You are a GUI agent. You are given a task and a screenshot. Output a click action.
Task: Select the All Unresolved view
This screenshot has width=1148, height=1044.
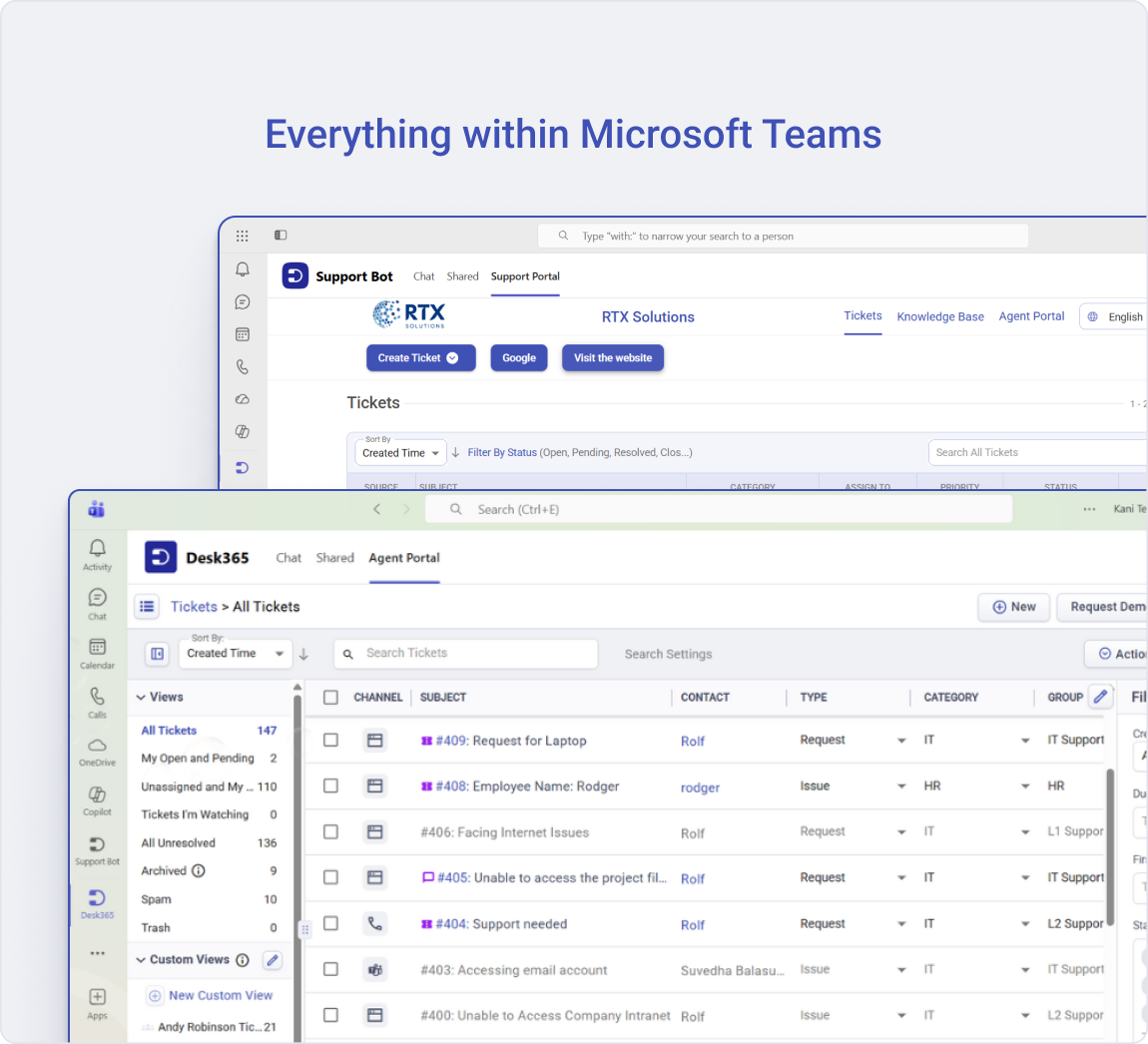click(209, 842)
